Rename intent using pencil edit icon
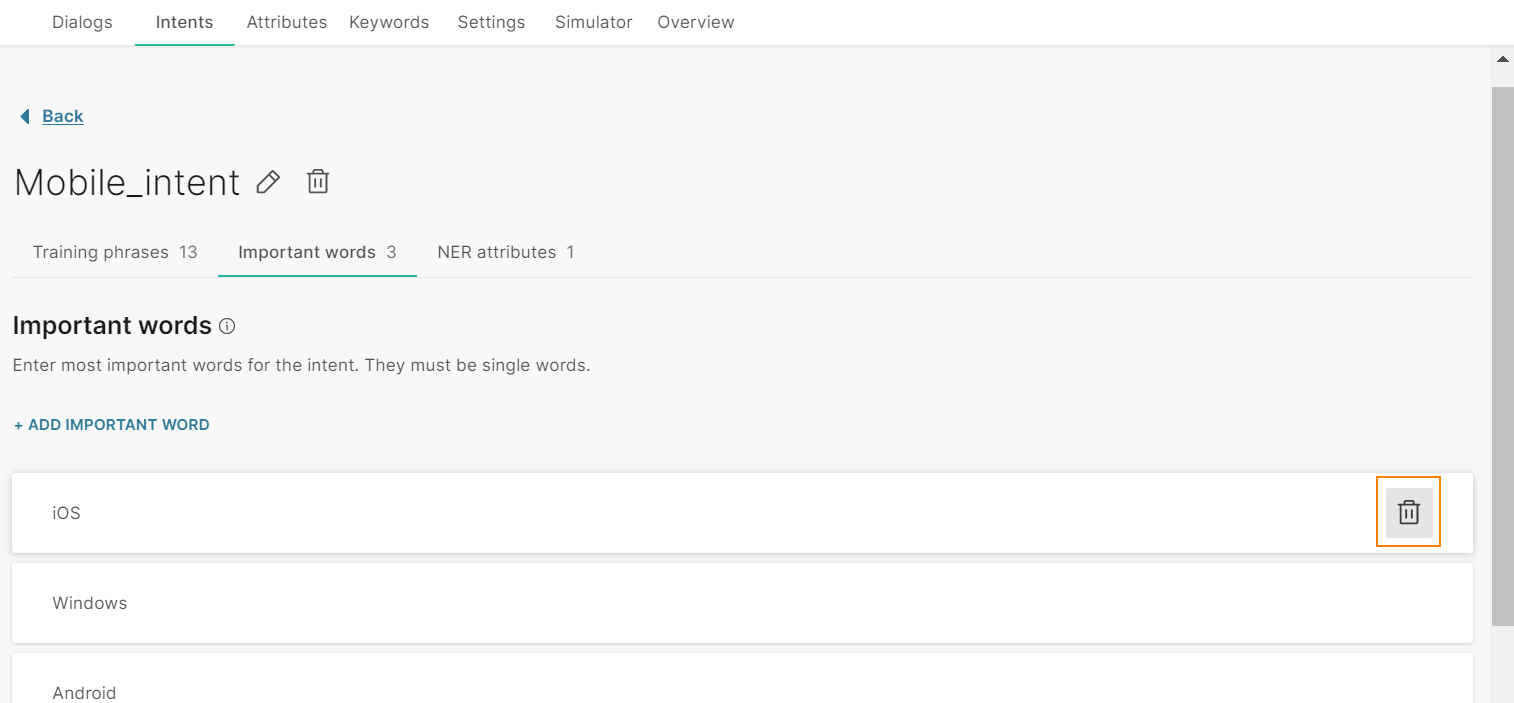The width and height of the screenshot is (1514, 703). point(268,182)
